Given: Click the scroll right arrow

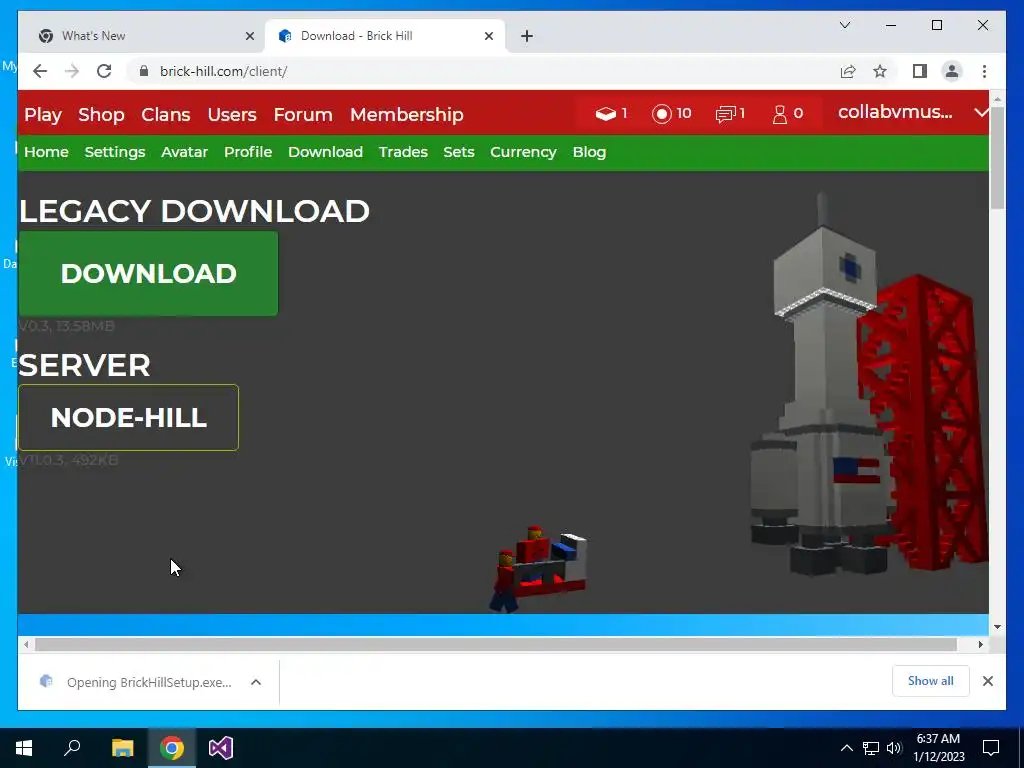Looking at the screenshot, I should (980, 645).
